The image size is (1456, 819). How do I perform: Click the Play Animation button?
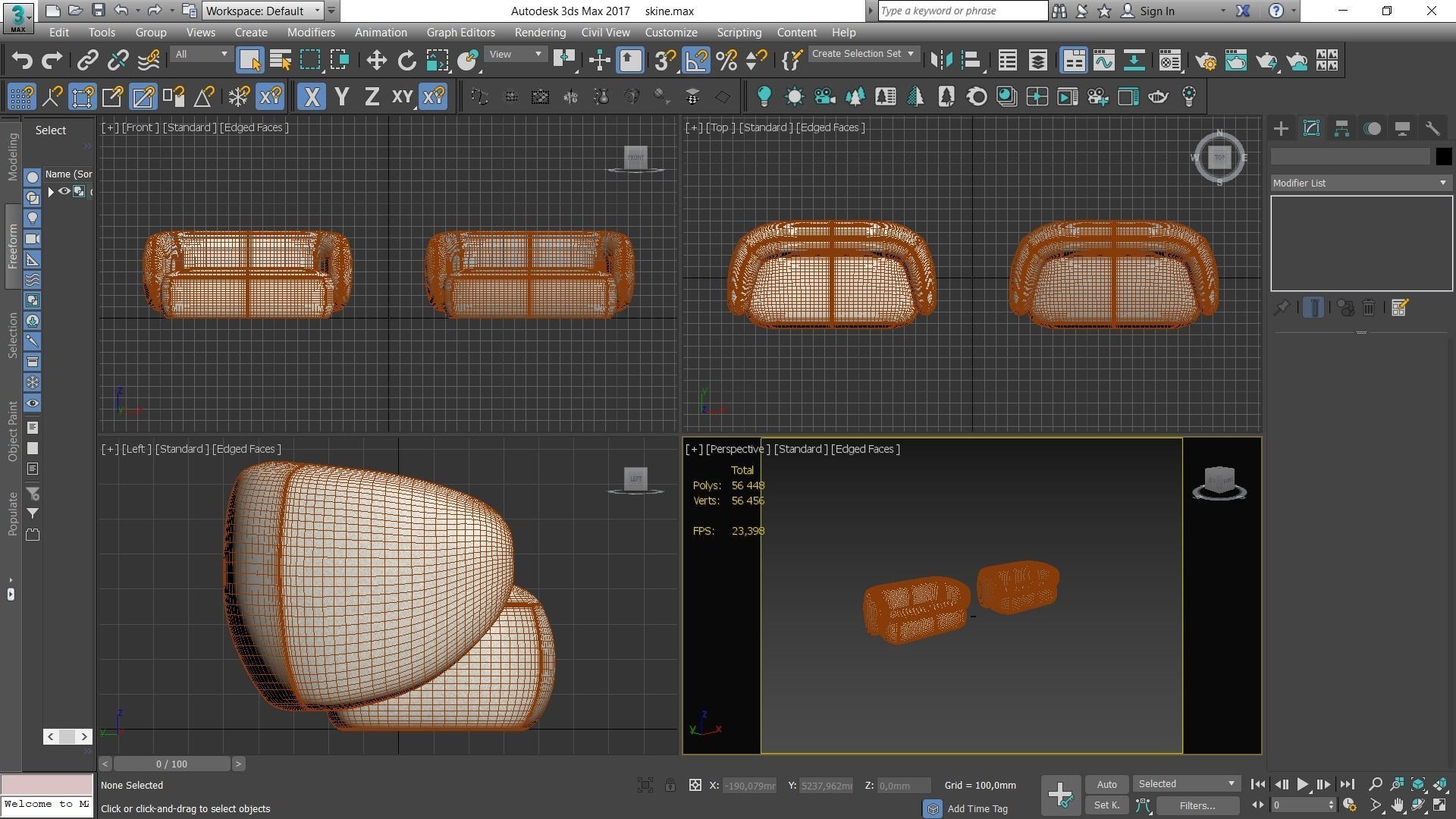click(x=1302, y=784)
